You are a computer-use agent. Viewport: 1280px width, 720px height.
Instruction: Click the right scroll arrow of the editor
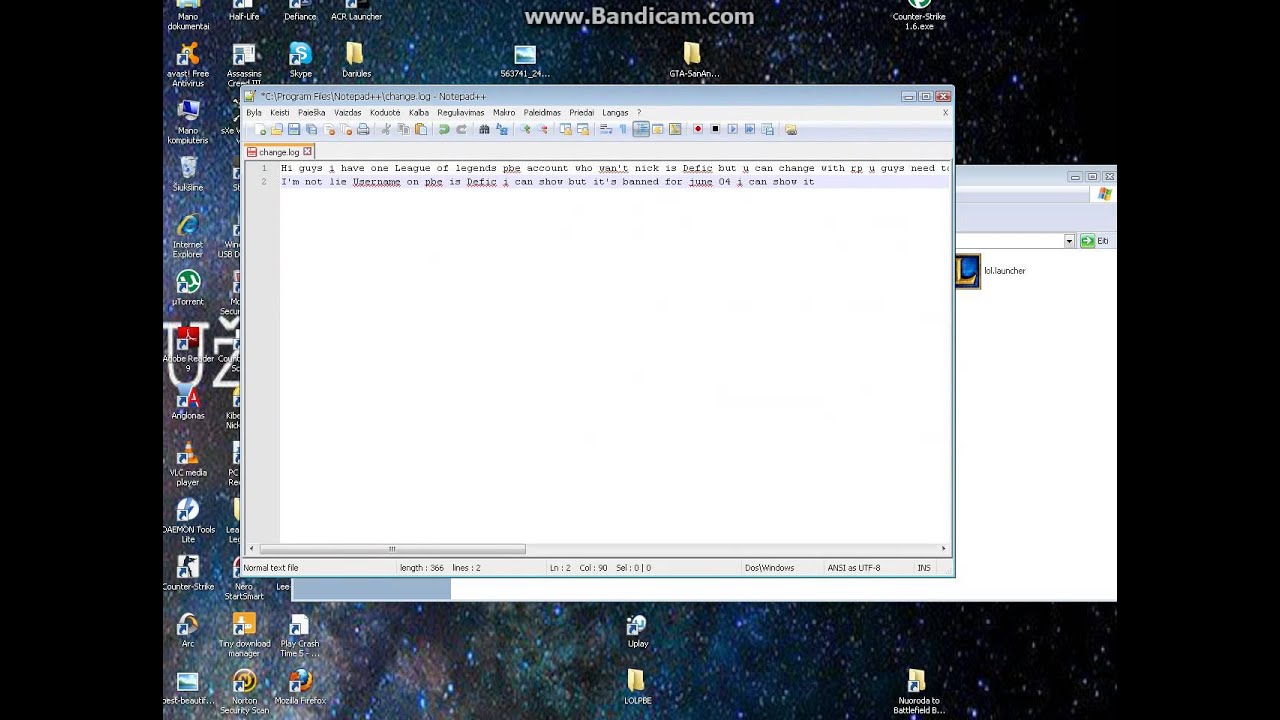943,549
